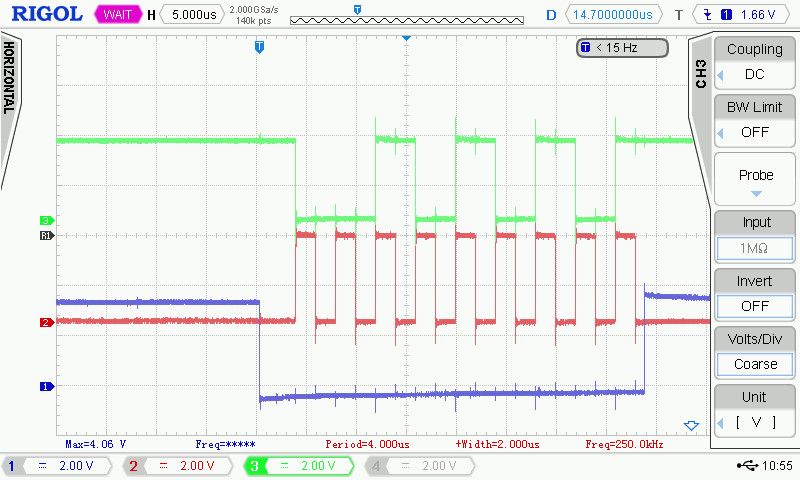The image size is (800, 480).
Task: Click the 140k pts memory depth text
Action: pos(254,21)
